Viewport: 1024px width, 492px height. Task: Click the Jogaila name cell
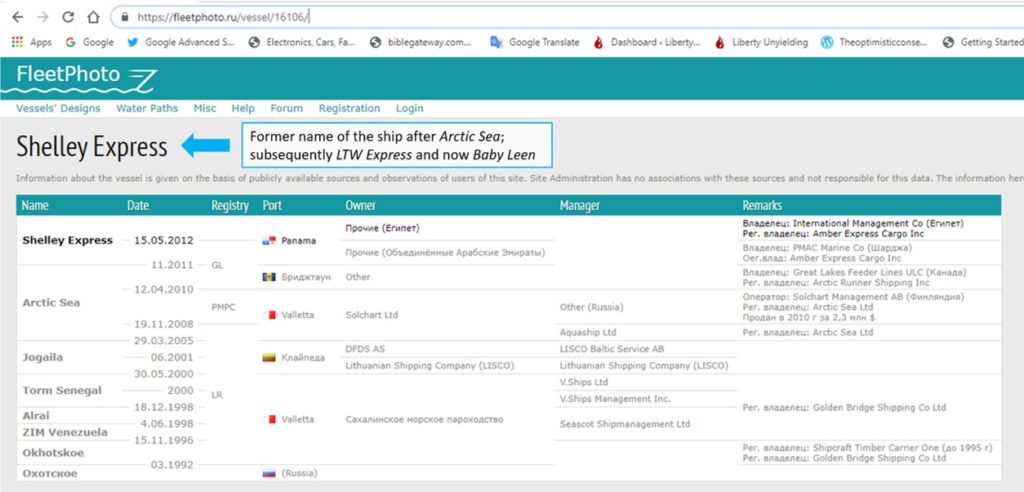42,358
